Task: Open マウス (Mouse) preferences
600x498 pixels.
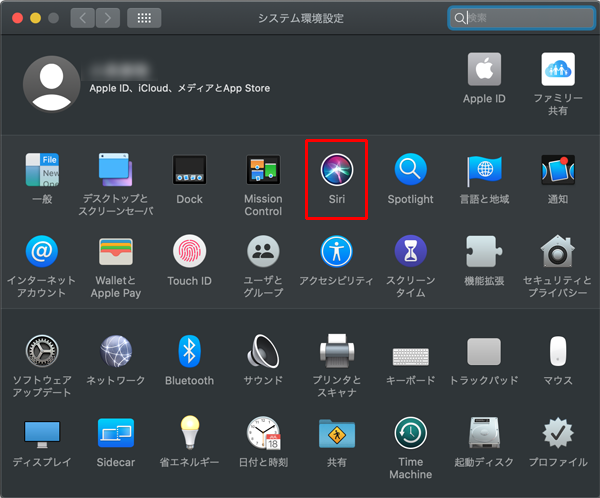Action: click(x=558, y=351)
